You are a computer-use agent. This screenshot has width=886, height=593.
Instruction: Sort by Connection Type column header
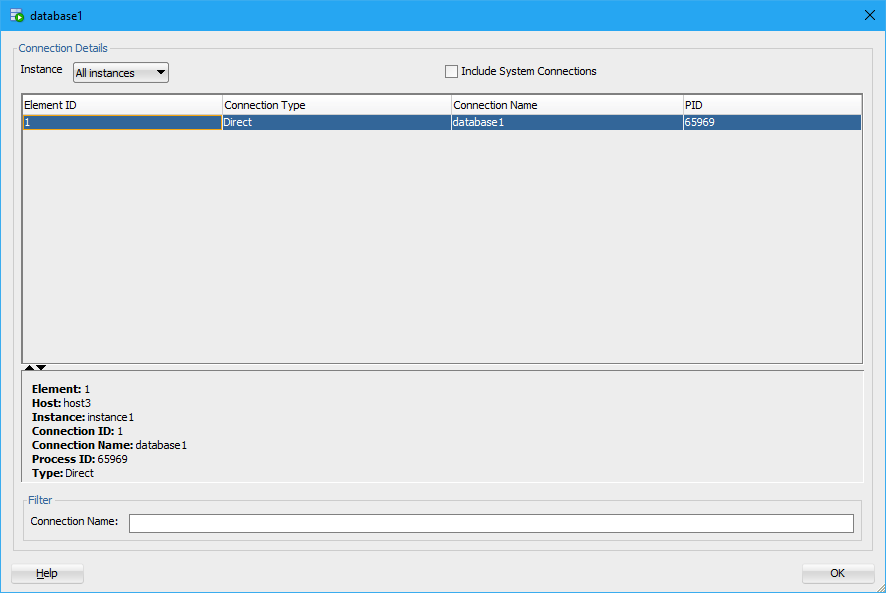337,105
